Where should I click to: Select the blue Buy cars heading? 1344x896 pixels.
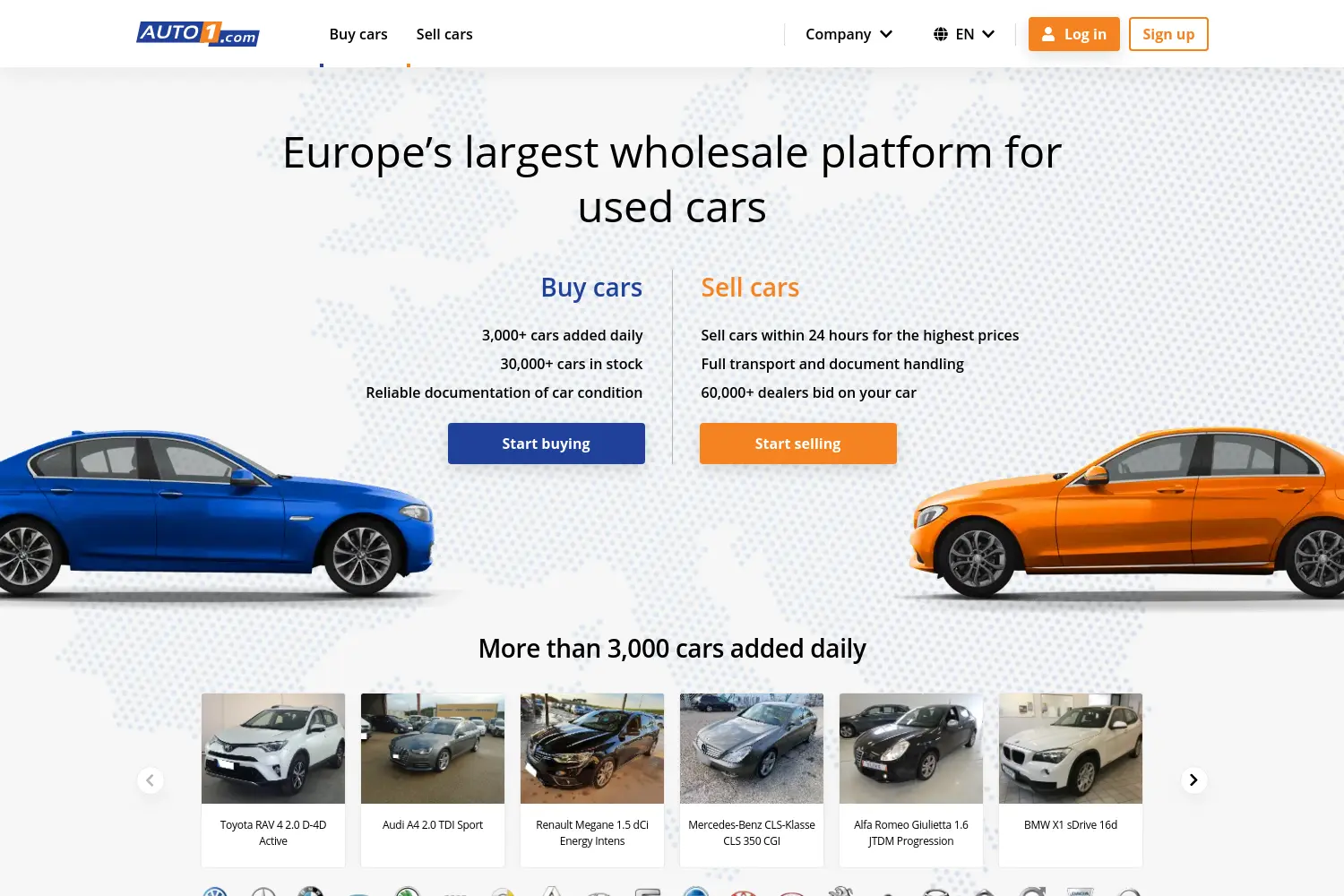pyautogui.click(x=591, y=288)
